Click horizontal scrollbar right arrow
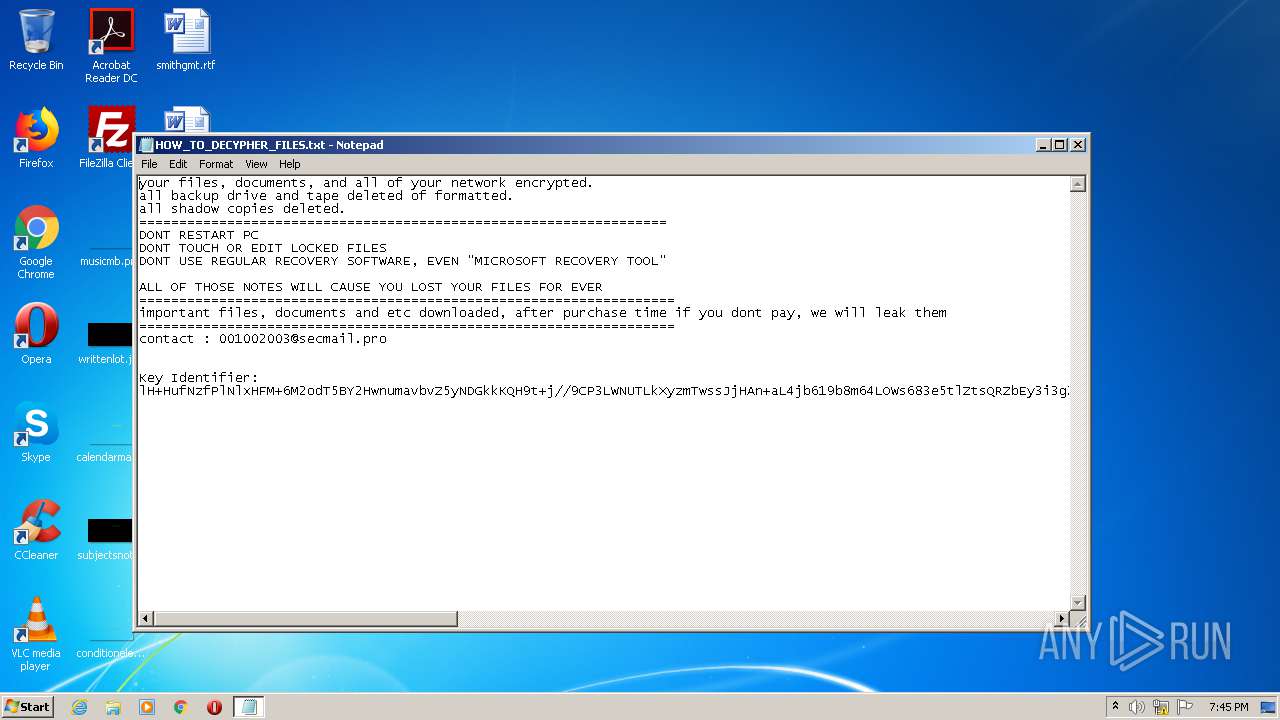Image resolution: width=1280 pixels, height=720 pixels. click(1062, 619)
